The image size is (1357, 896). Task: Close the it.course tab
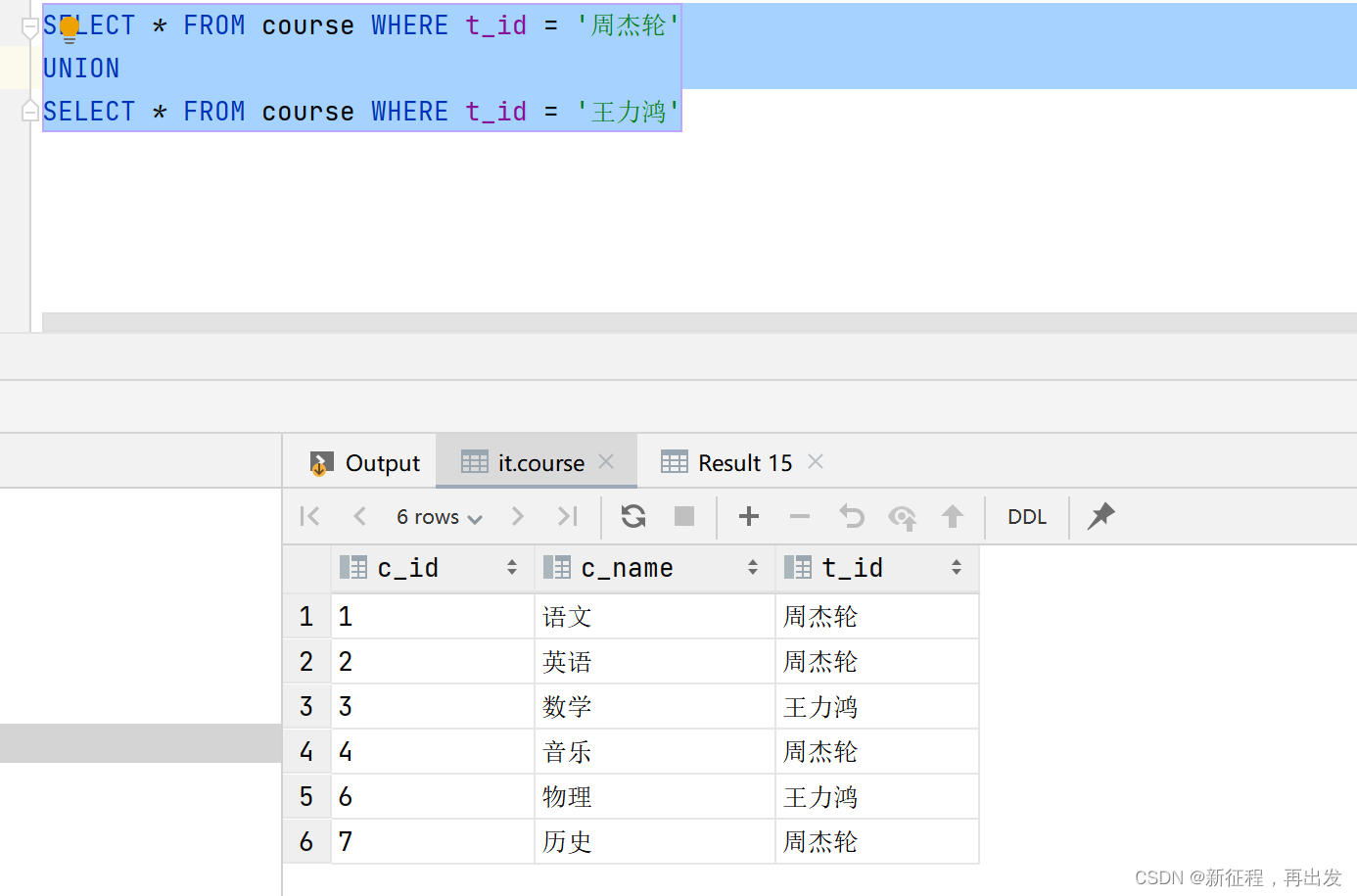click(x=606, y=461)
